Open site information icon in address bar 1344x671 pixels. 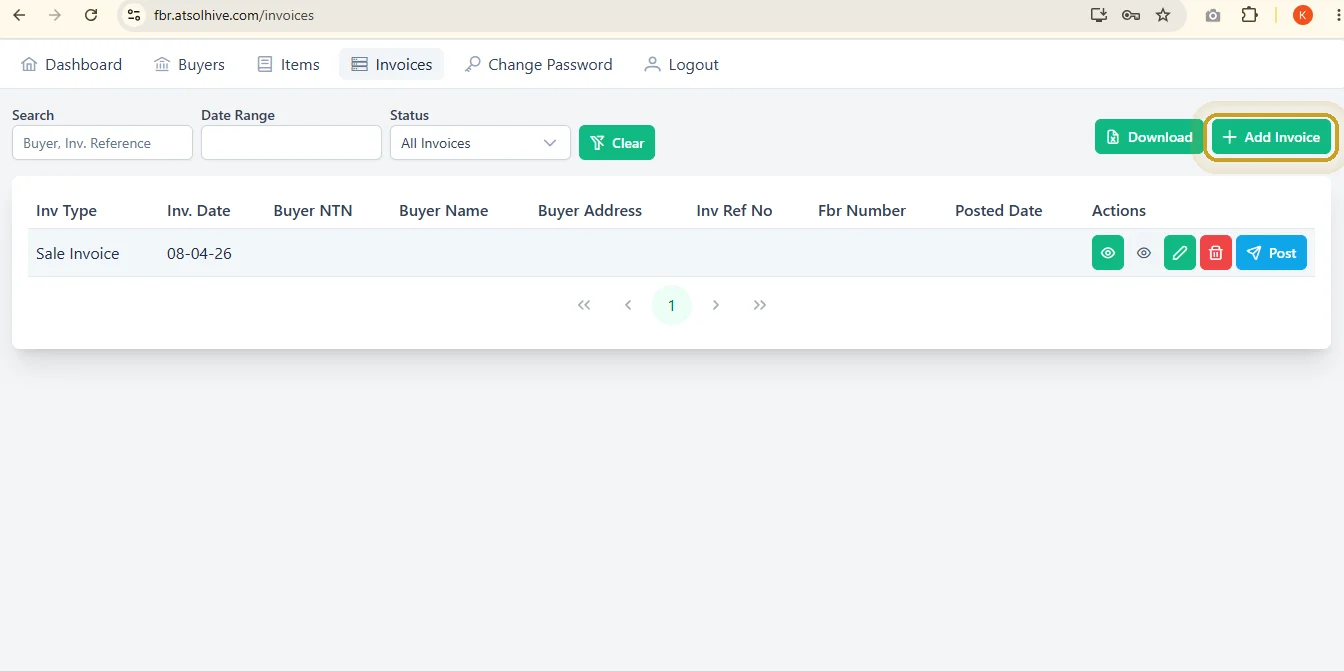click(x=134, y=15)
